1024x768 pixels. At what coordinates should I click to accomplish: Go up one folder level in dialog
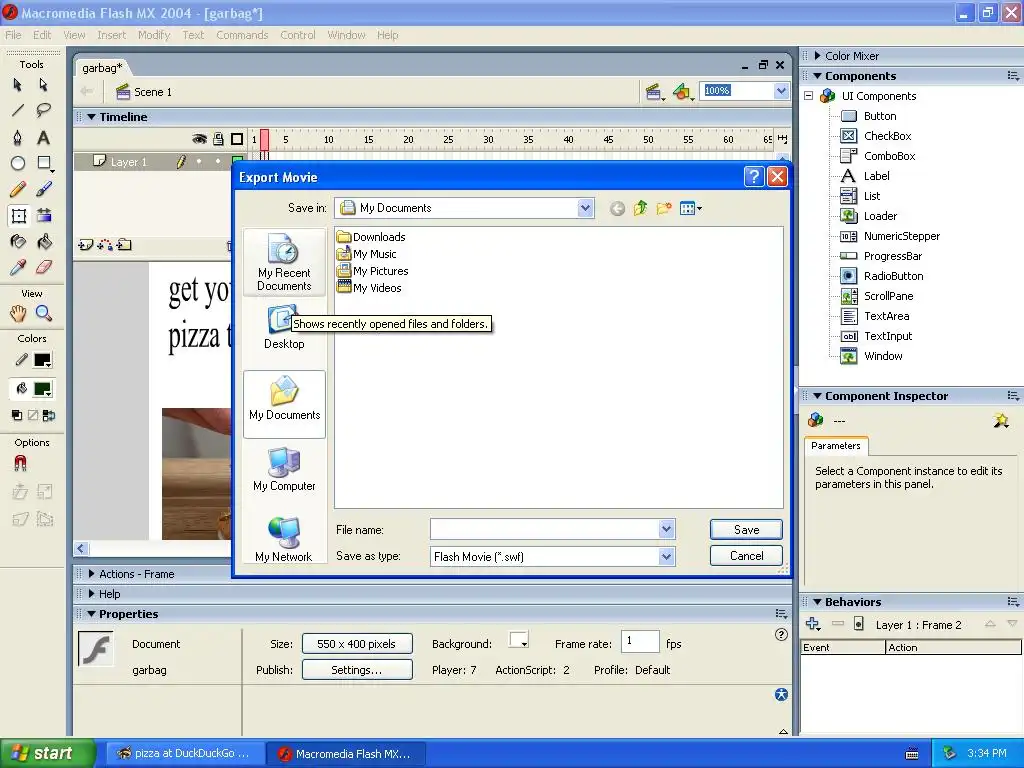pyautogui.click(x=640, y=208)
